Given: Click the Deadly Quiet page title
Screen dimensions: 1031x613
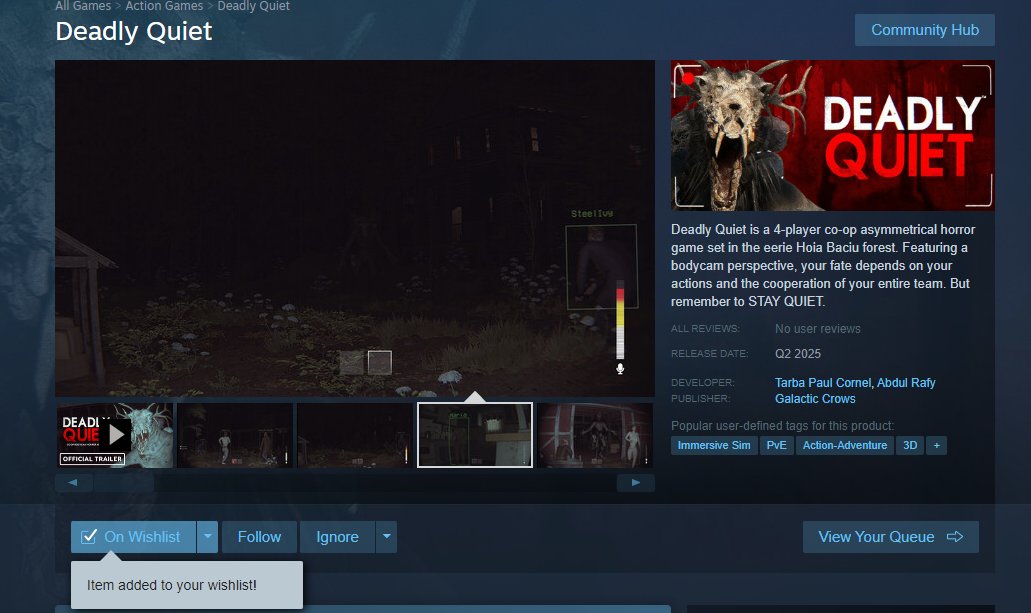Looking at the screenshot, I should pyautogui.click(x=133, y=32).
